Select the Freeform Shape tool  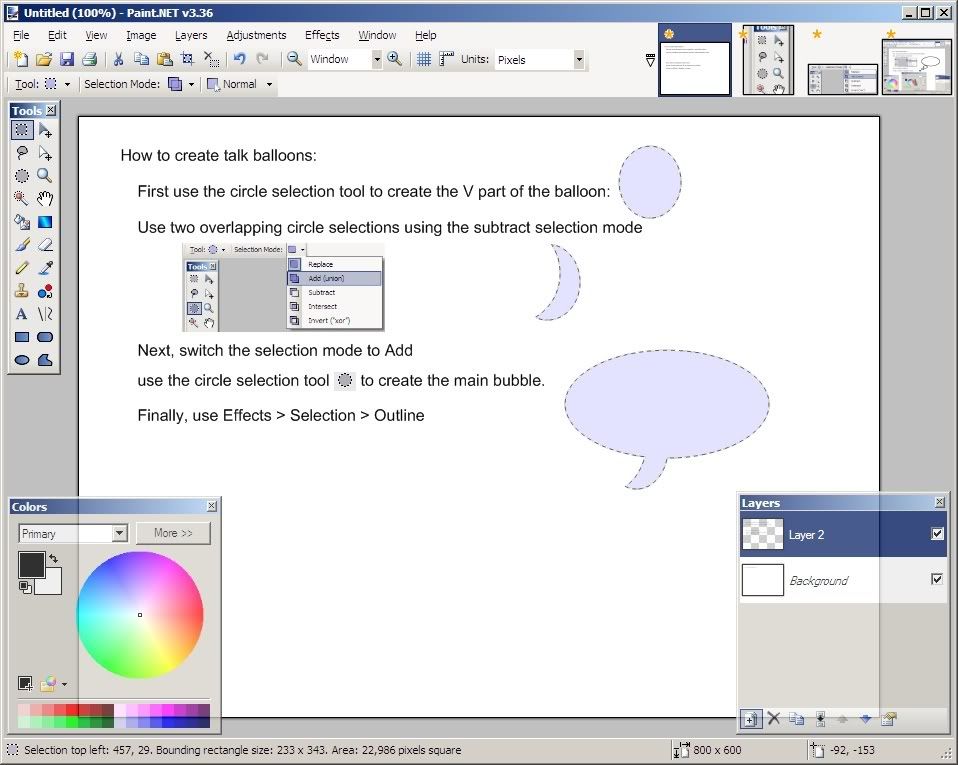[x=45, y=360]
